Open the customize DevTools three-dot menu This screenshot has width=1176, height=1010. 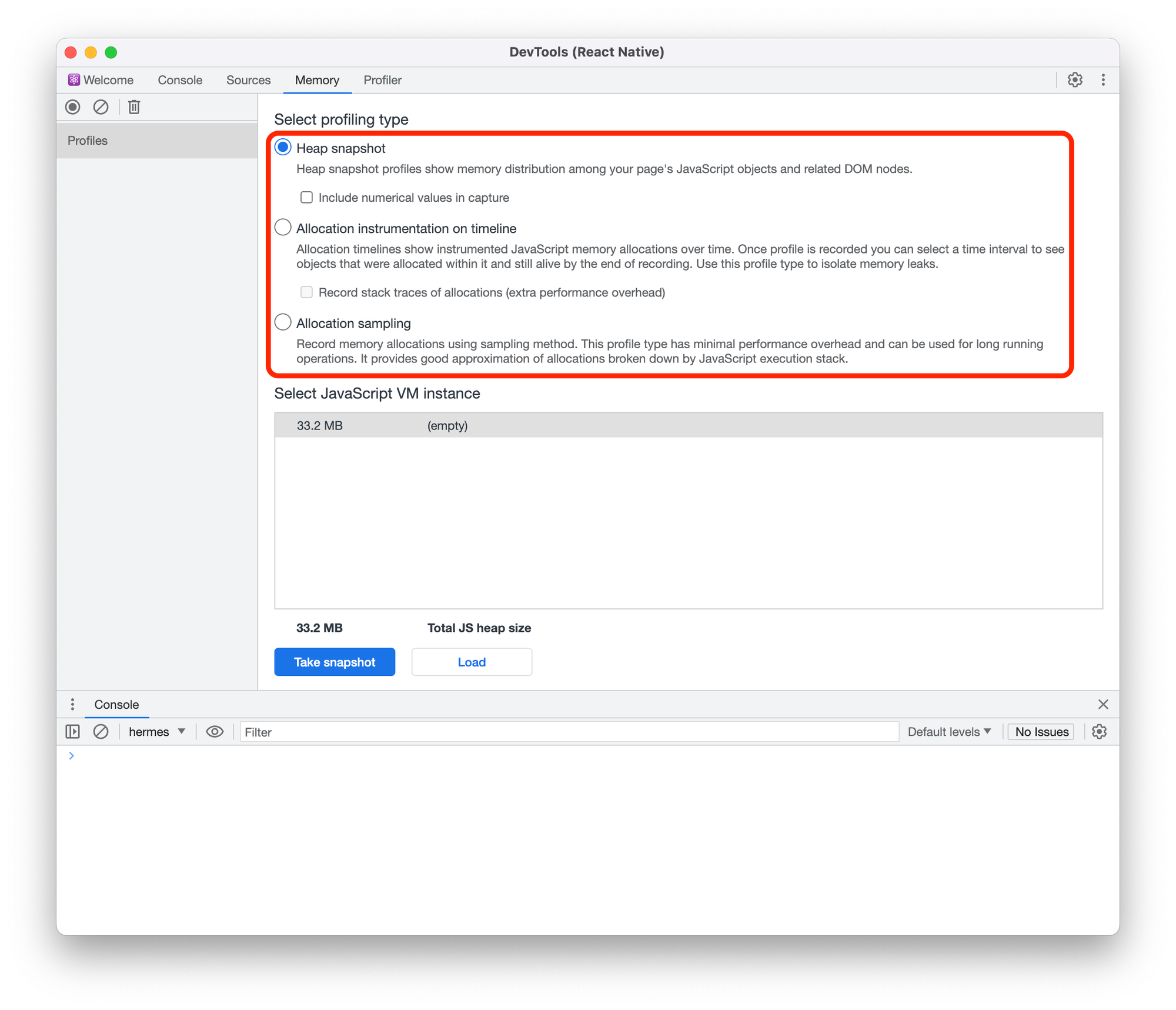point(1103,80)
